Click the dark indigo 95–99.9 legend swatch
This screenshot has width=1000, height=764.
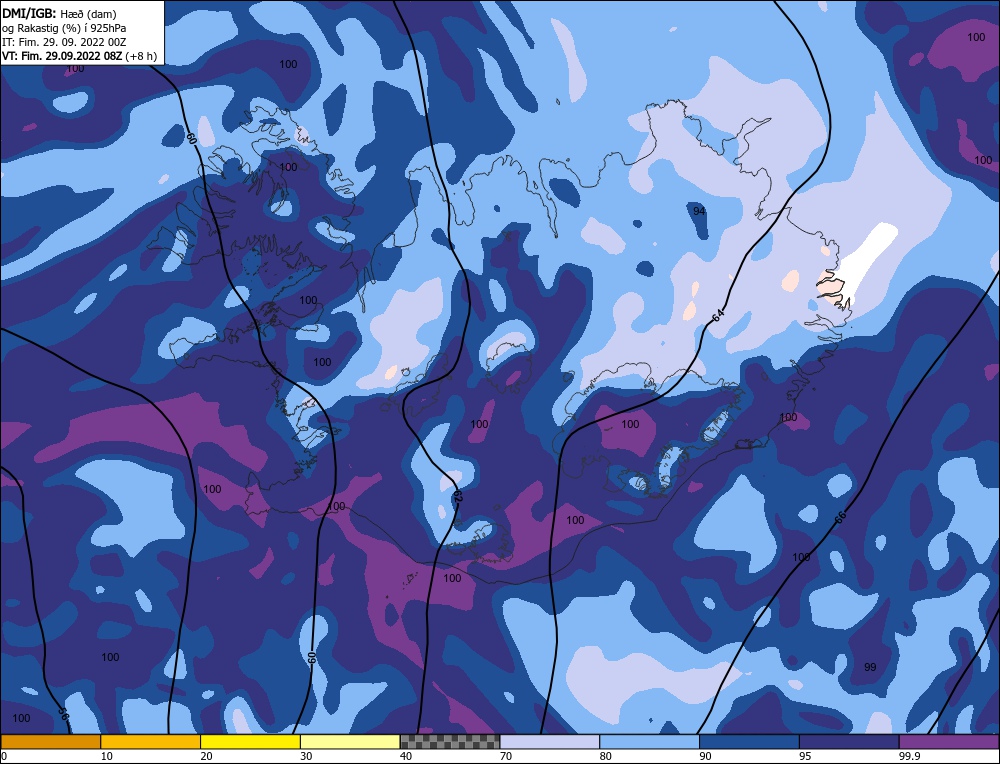click(849, 741)
